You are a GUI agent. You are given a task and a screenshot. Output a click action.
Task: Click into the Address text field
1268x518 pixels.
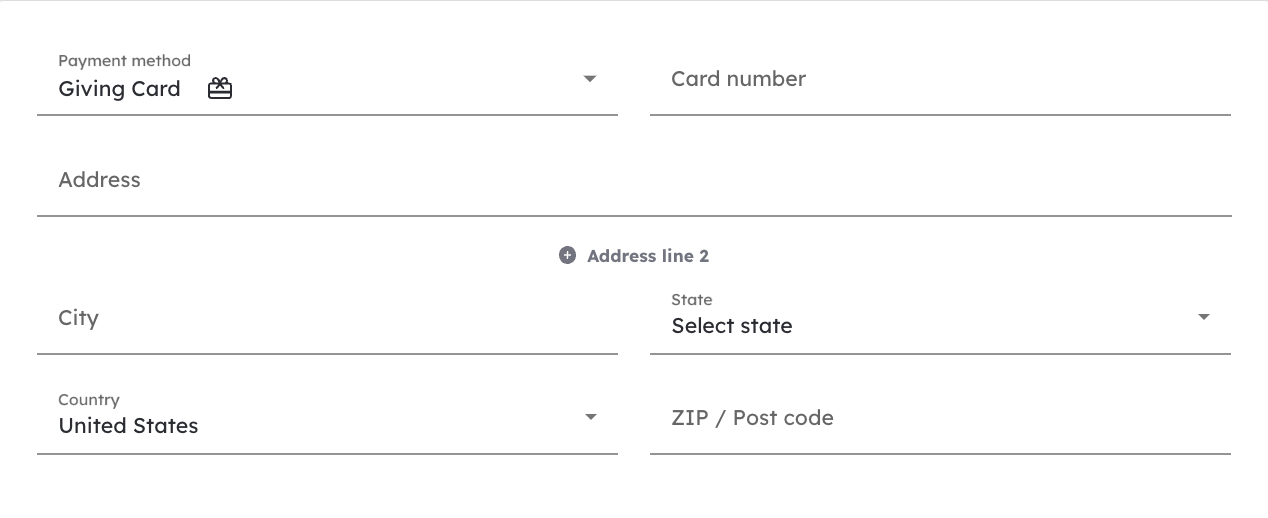click(634, 180)
